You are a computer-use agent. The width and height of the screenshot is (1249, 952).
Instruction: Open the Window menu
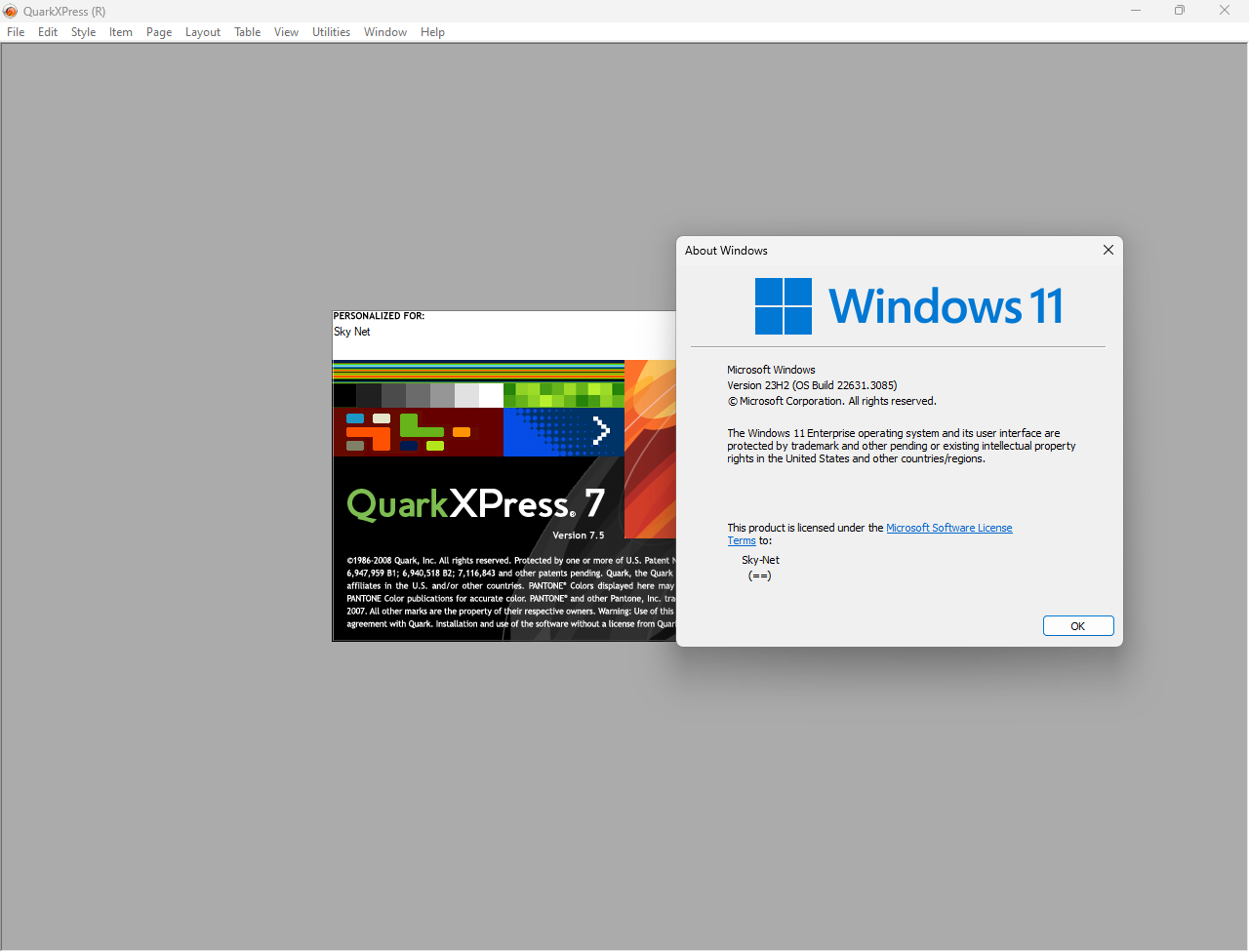385,32
